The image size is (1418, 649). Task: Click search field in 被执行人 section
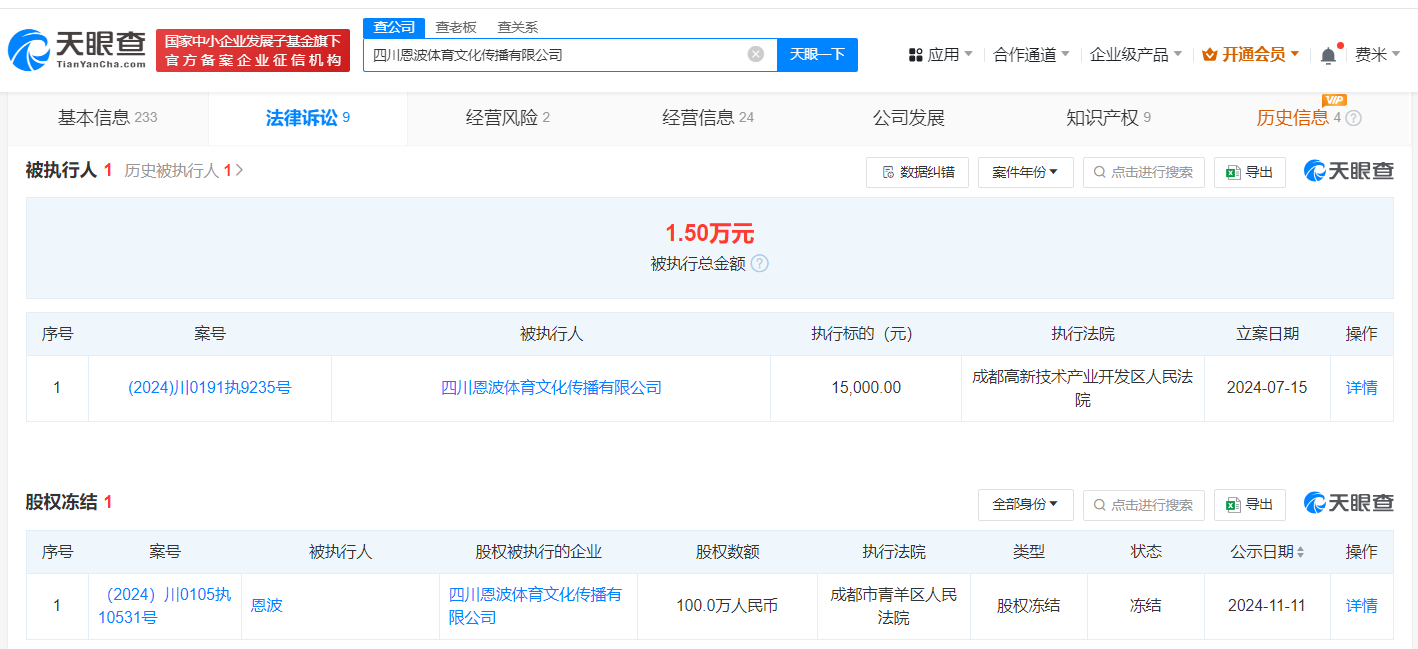click(x=1144, y=172)
